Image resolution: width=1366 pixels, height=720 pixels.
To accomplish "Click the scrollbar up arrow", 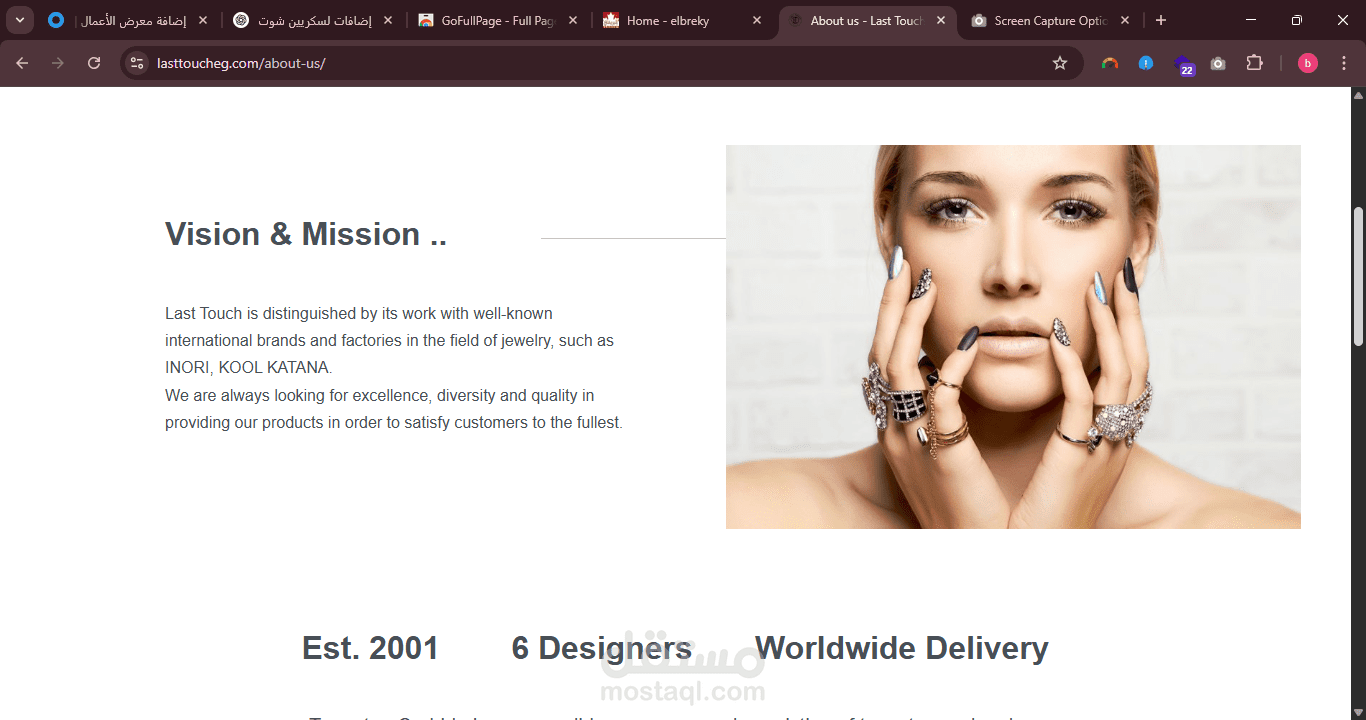I will point(1358,95).
